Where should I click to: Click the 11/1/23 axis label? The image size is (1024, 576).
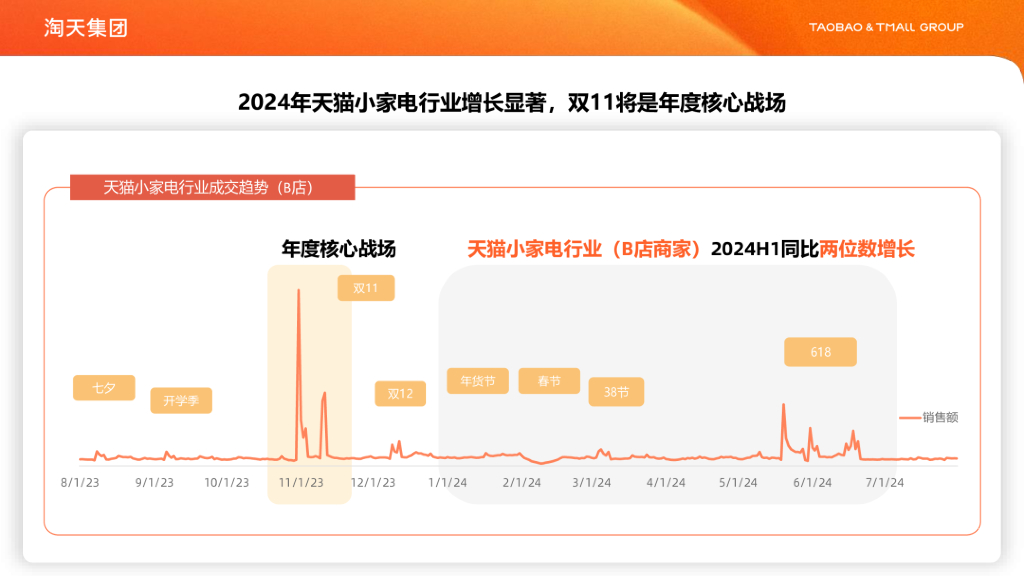[301, 483]
